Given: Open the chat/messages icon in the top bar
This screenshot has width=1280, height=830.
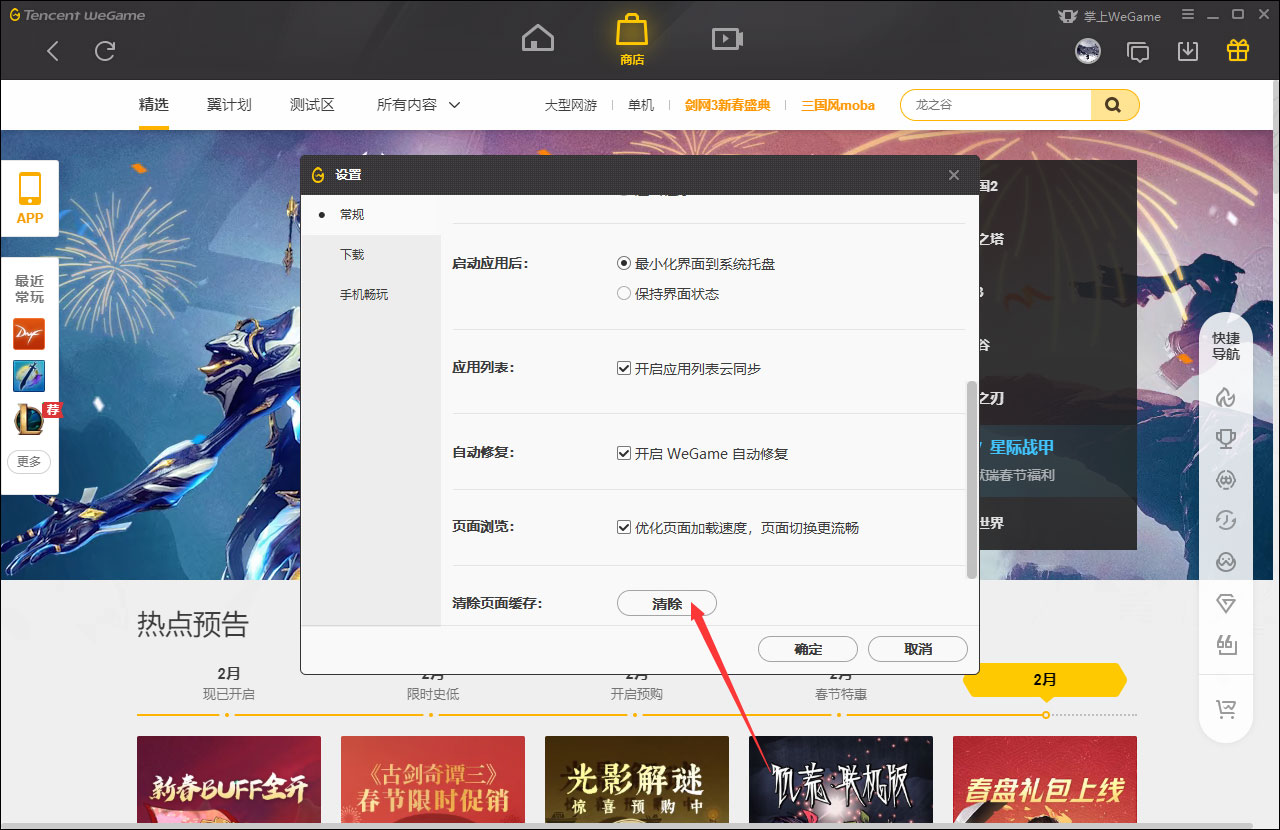Looking at the screenshot, I should 1138,50.
